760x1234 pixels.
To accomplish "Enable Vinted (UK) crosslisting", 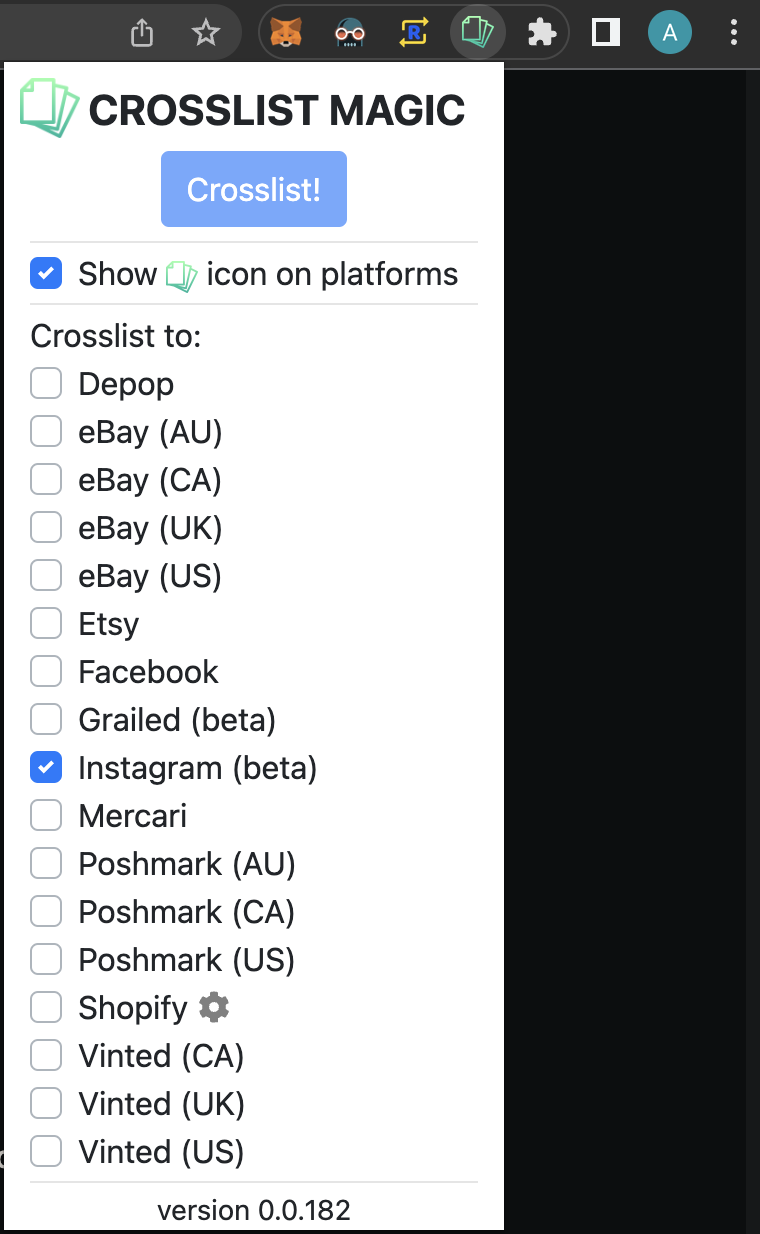I will 46,1104.
